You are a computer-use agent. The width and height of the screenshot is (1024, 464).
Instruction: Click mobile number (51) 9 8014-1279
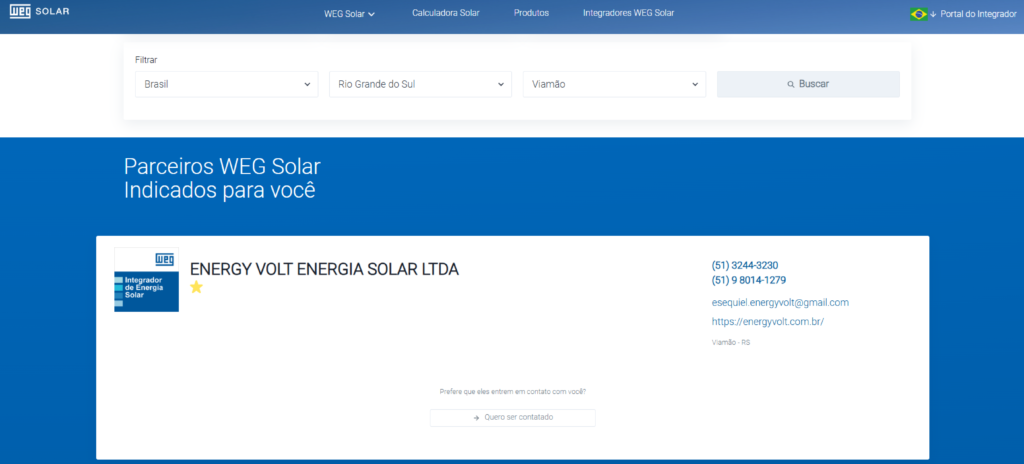pyautogui.click(x=748, y=280)
